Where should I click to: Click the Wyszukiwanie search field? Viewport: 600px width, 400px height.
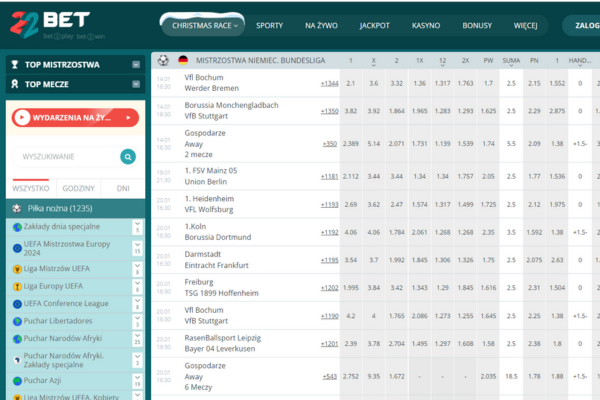[x=66, y=156]
